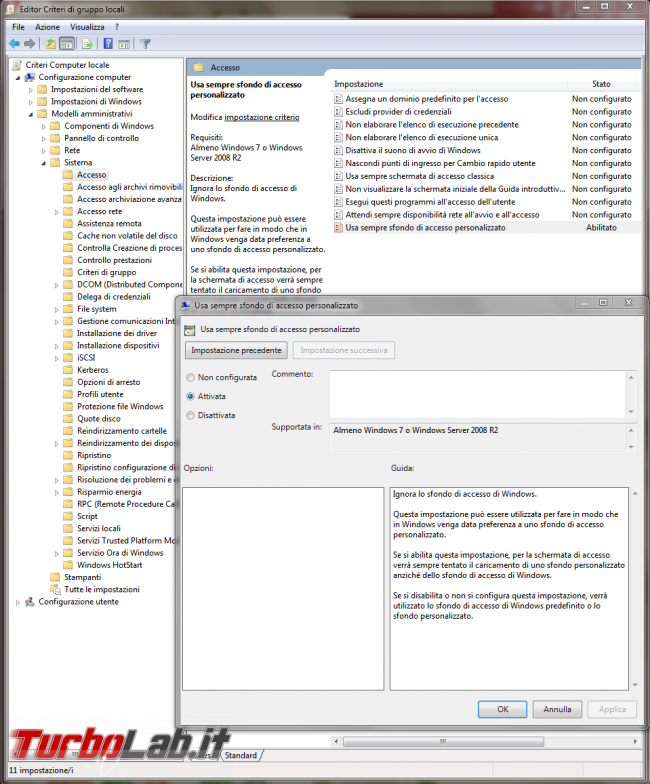Click policy icon for Disattiva il suono di avvio
Screen dimensions: 650x784
[338, 150]
